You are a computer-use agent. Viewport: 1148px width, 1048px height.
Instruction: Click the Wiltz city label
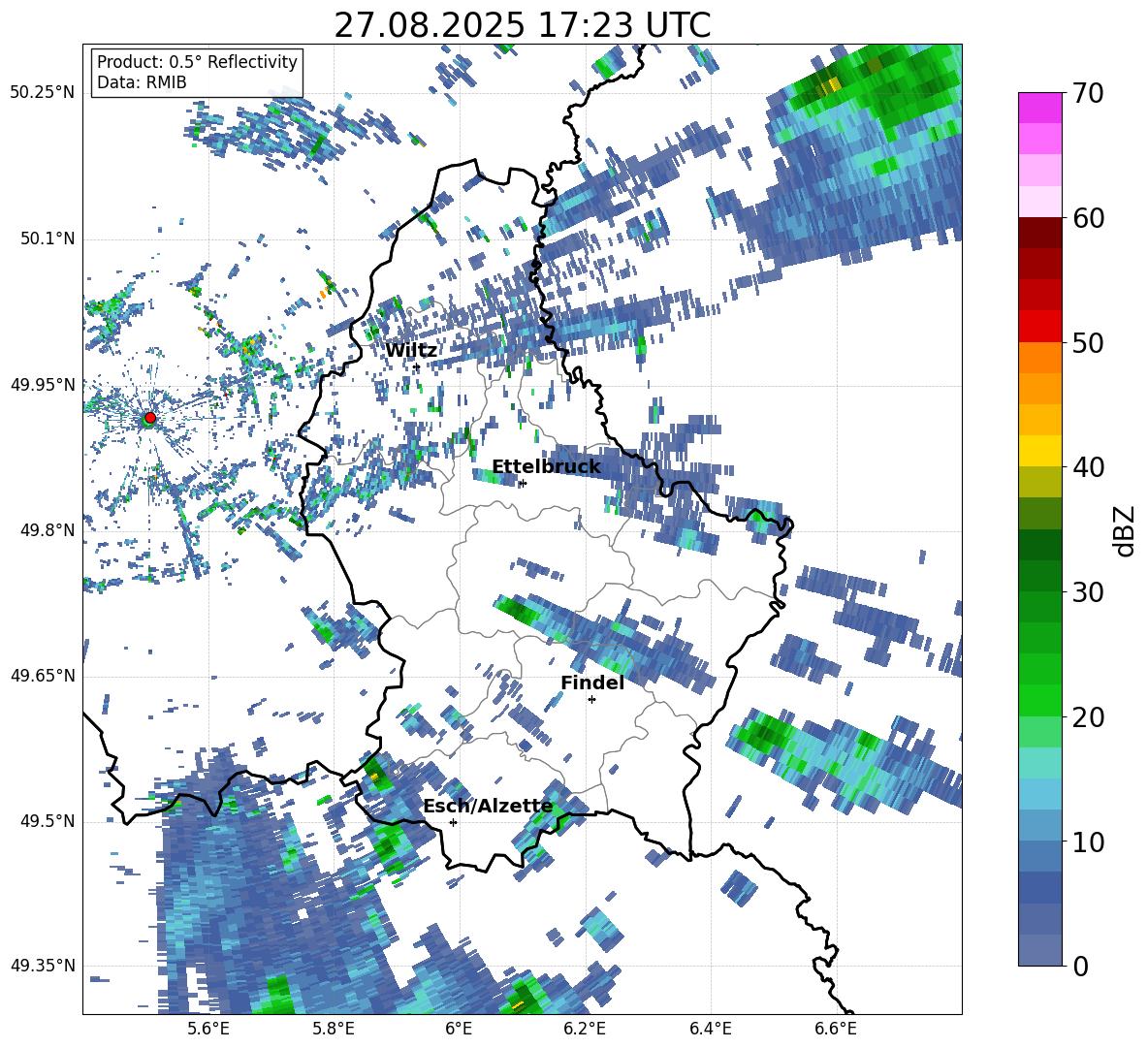click(411, 351)
